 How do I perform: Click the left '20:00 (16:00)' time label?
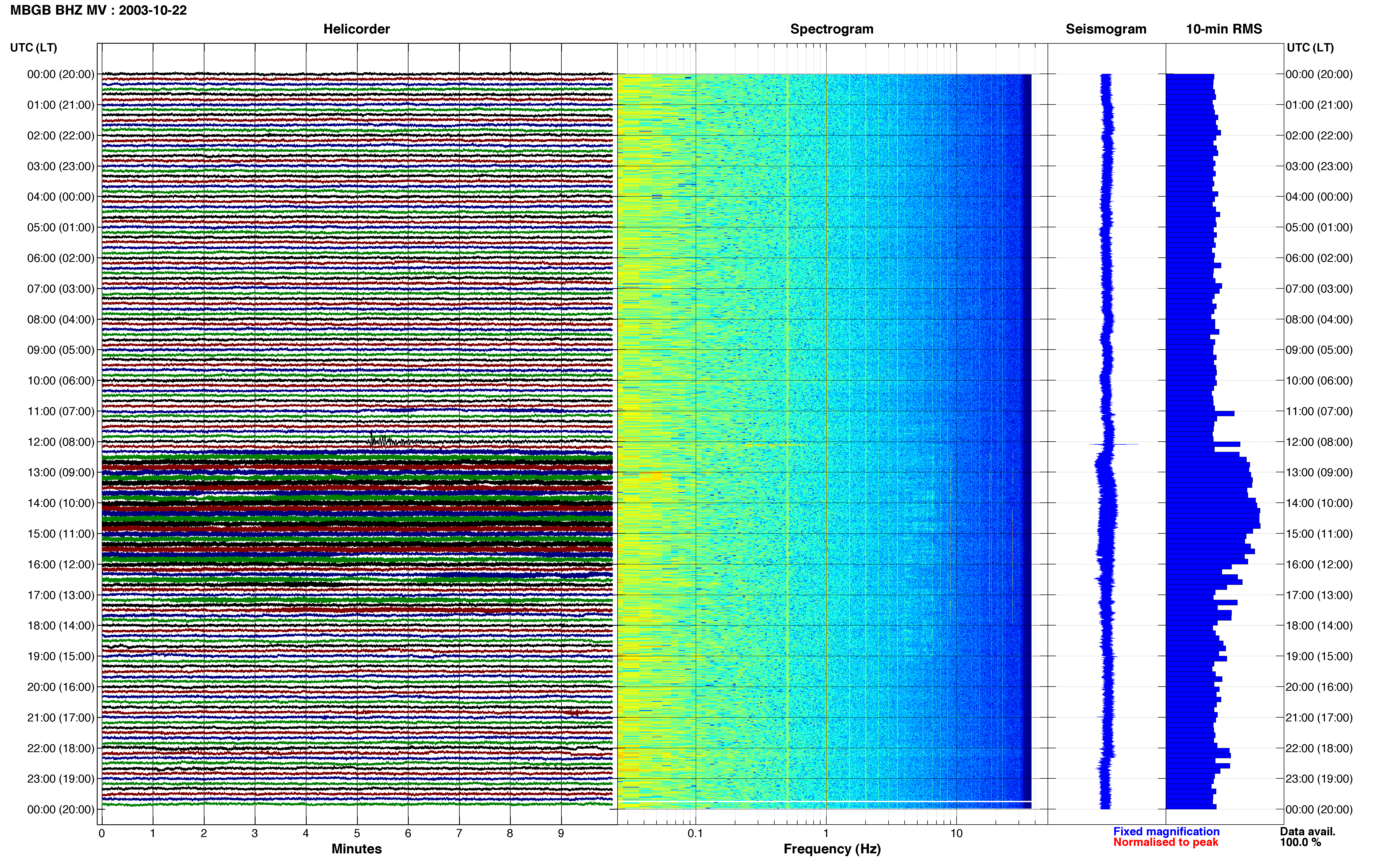[61, 687]
